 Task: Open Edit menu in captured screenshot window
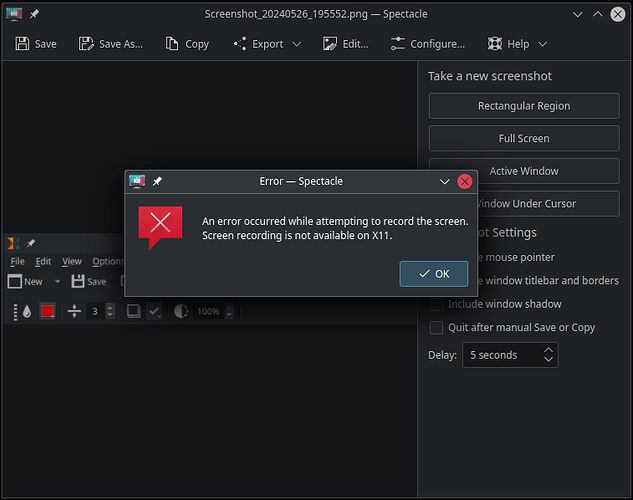tap(43, 262)
